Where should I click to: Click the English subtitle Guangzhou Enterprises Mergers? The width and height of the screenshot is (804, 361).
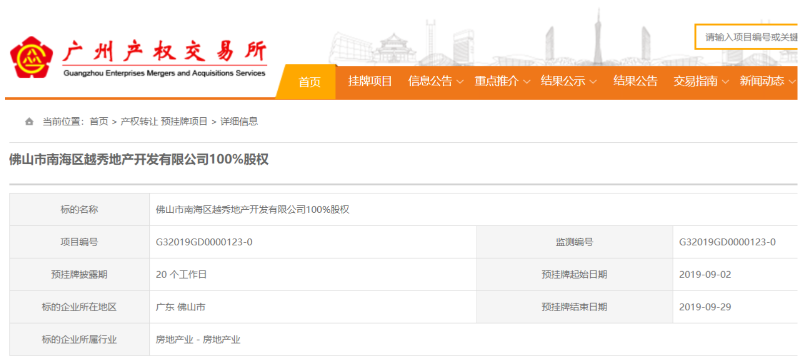click(164, 73)
